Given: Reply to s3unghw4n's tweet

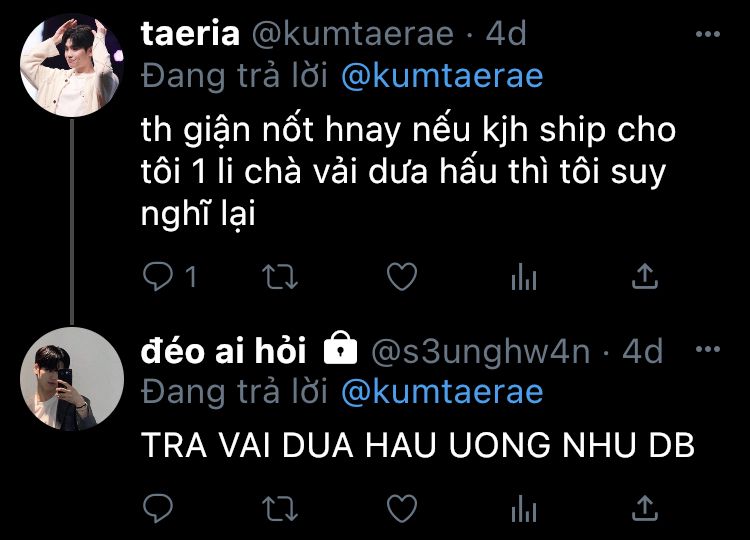Looking at the screenshot, I should tap(158, 508).
